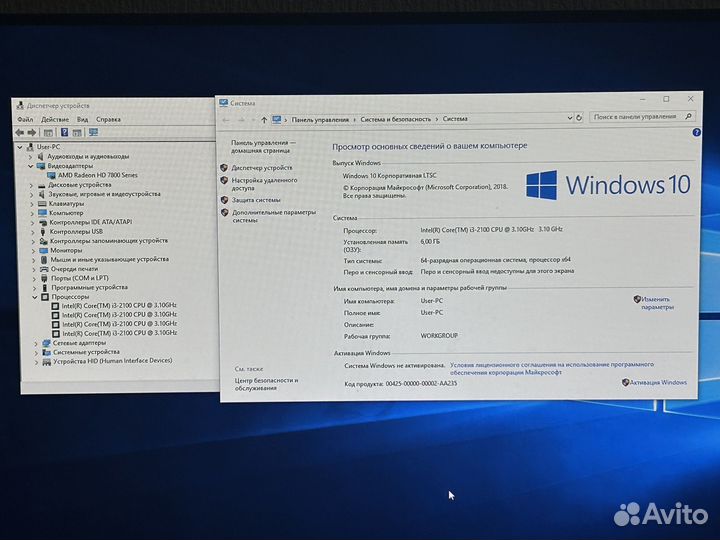Click Панель управления breadcrumb
This screenshot has width=720, height=540.
point(320,120)
